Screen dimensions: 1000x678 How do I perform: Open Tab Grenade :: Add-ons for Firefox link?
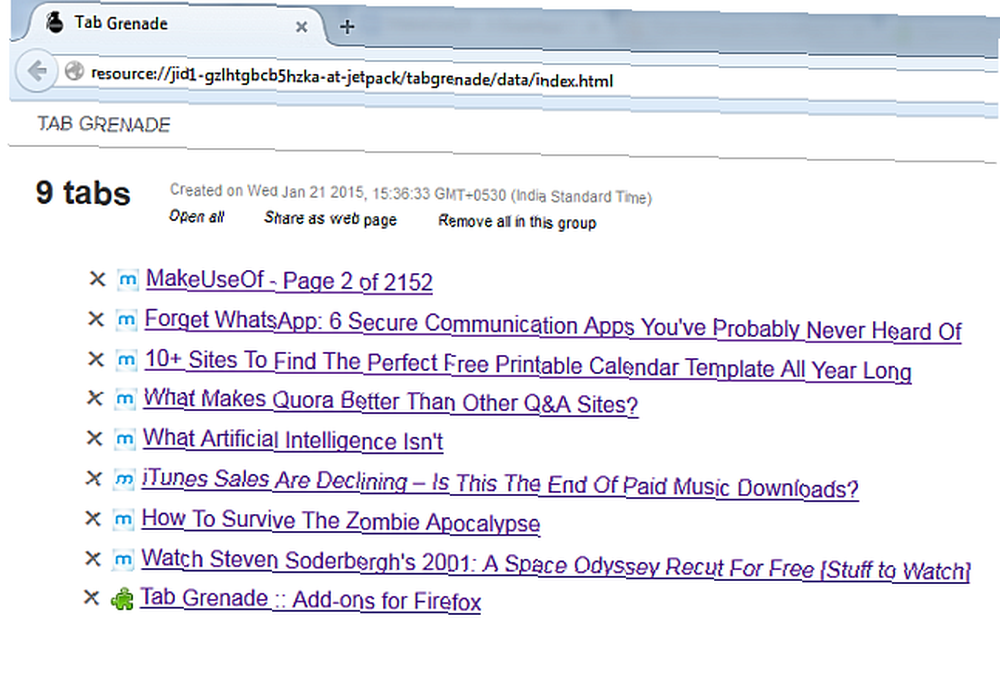point(311,600)
